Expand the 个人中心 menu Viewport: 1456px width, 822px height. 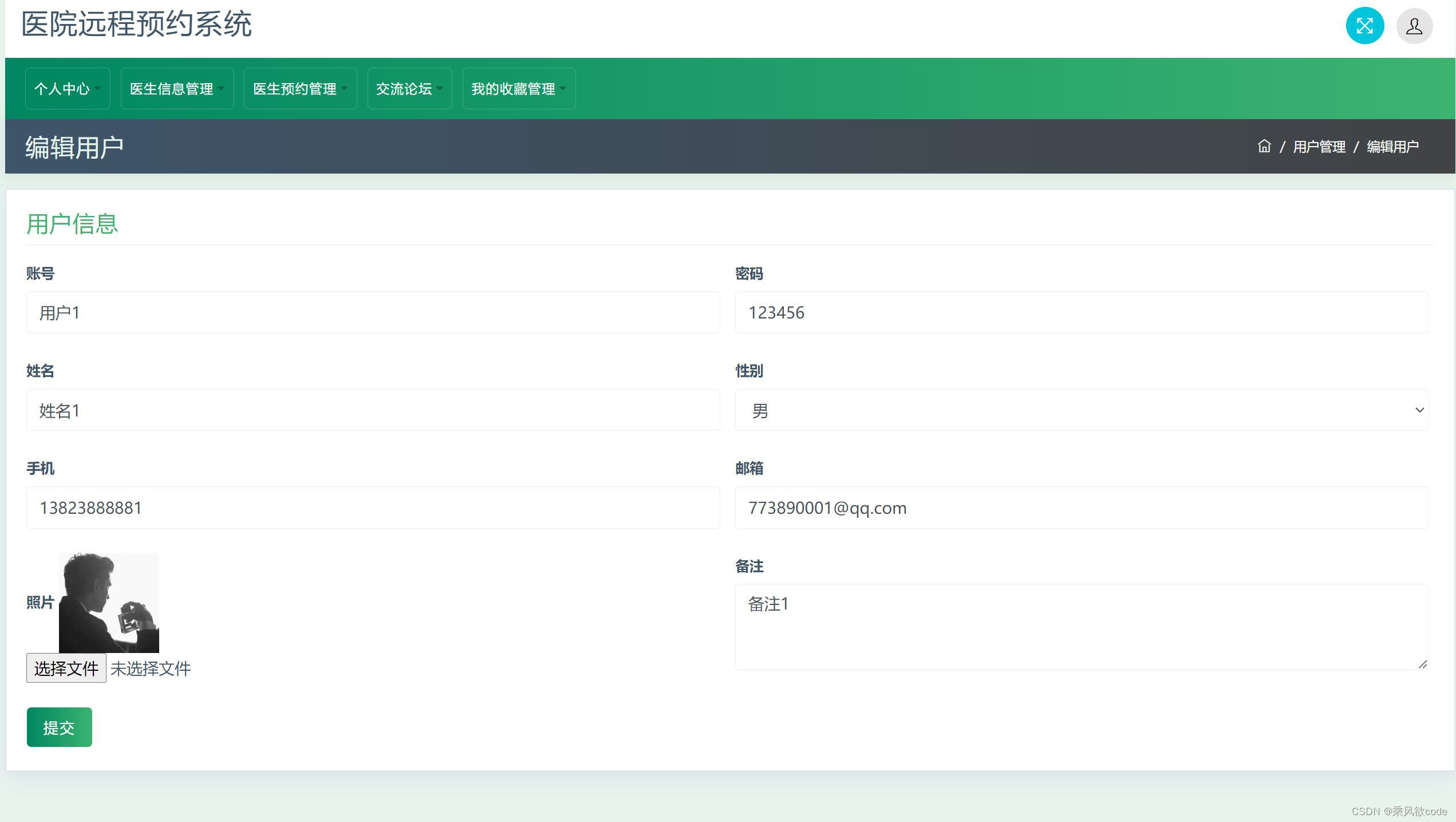(x=68, y=89)
